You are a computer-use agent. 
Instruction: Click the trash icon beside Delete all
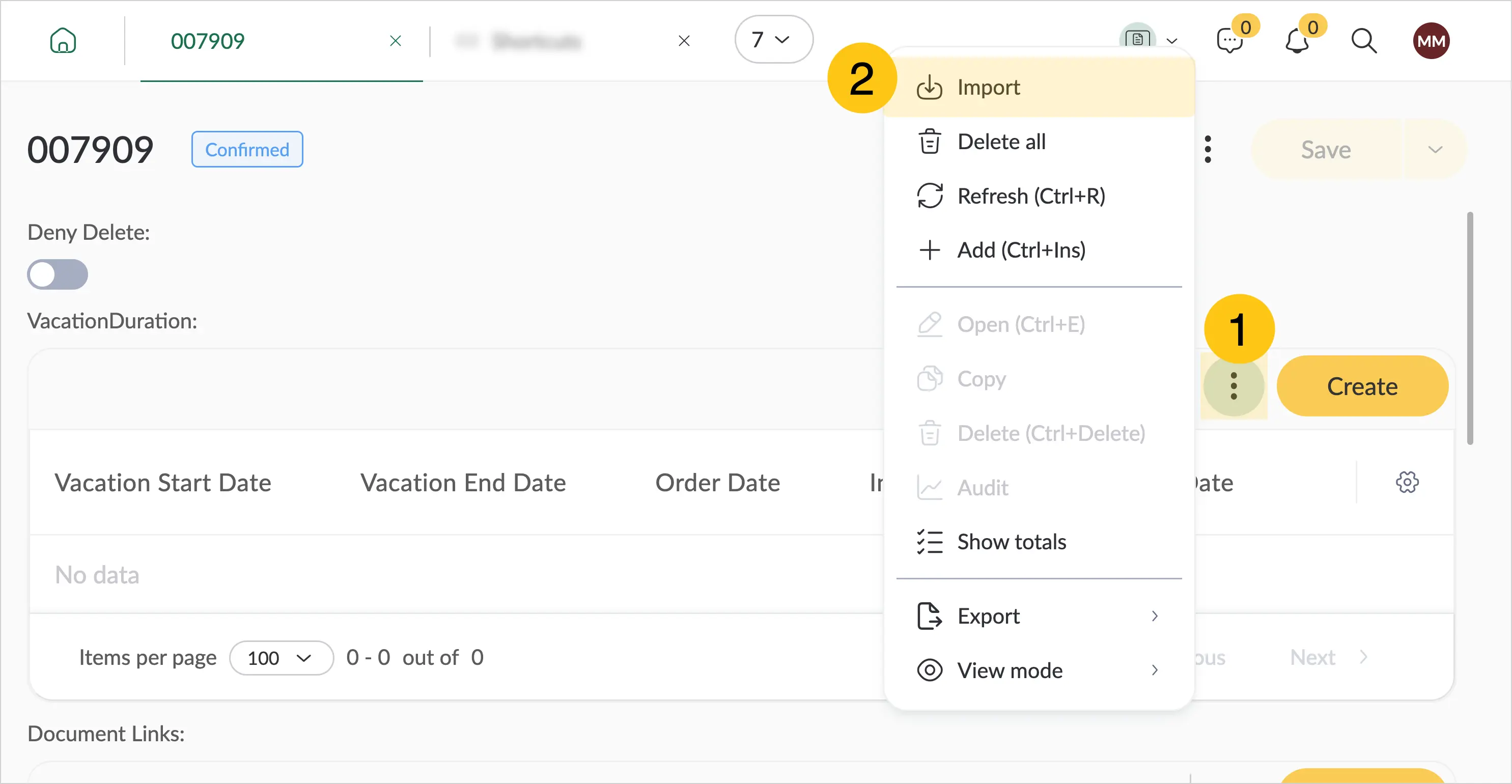(929, 142)
